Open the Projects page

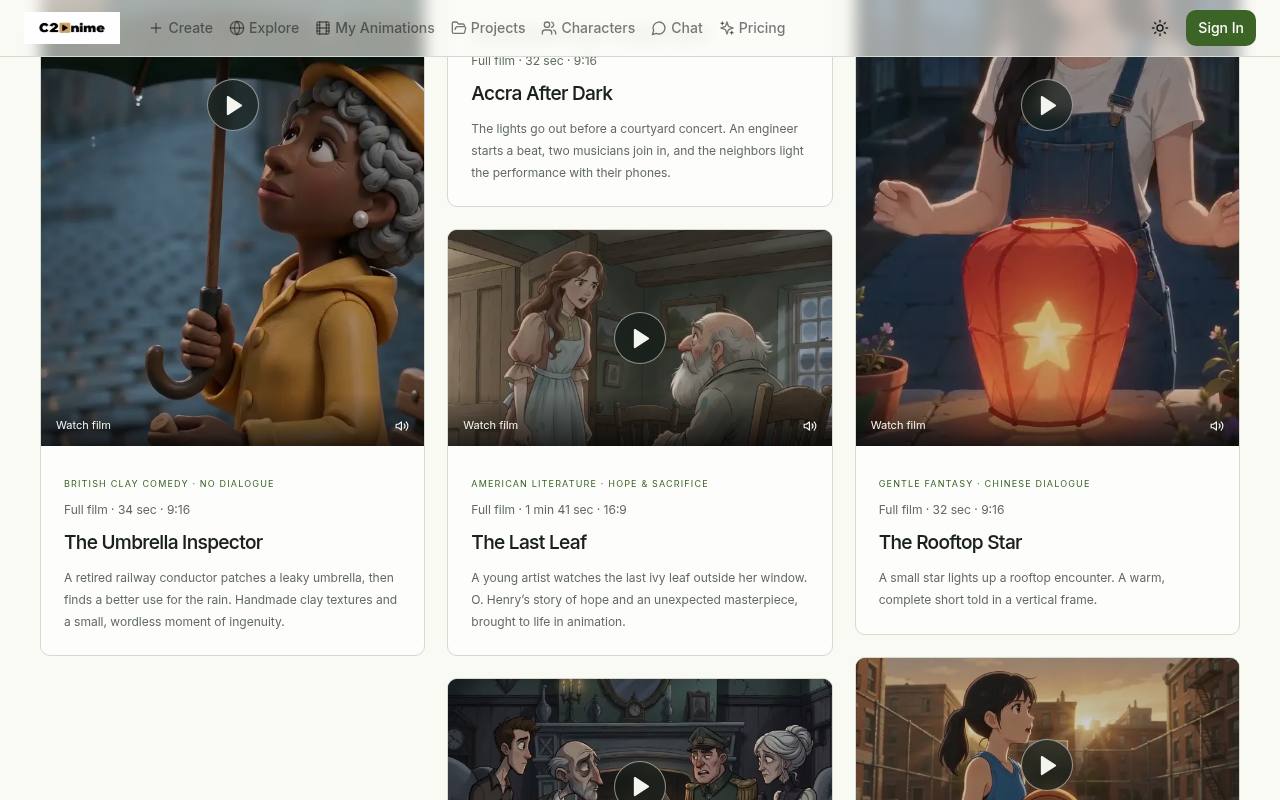coord(488,28)
